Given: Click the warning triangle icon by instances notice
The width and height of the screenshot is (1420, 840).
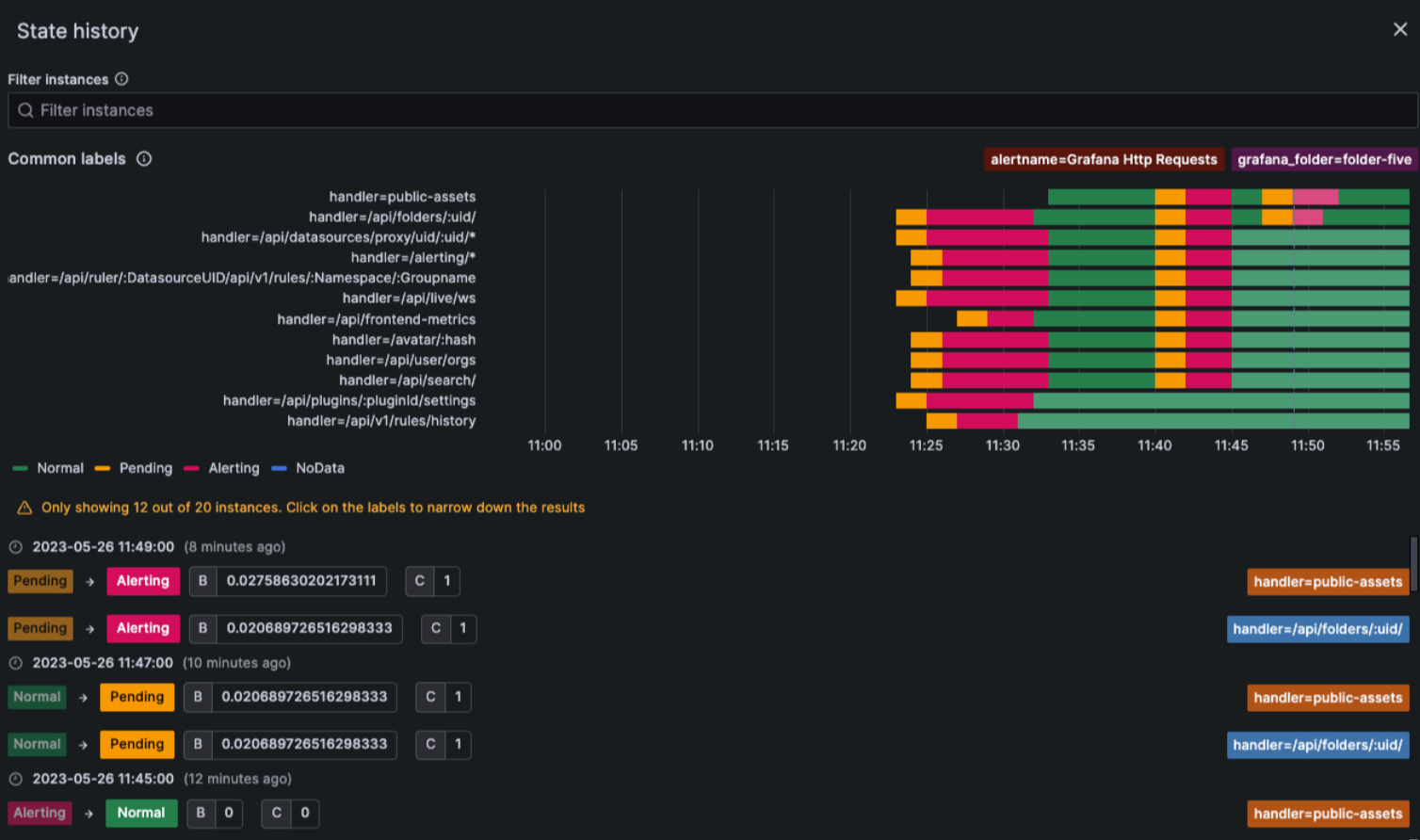Looking at the screenshot, I should click(x=24, y=508).
